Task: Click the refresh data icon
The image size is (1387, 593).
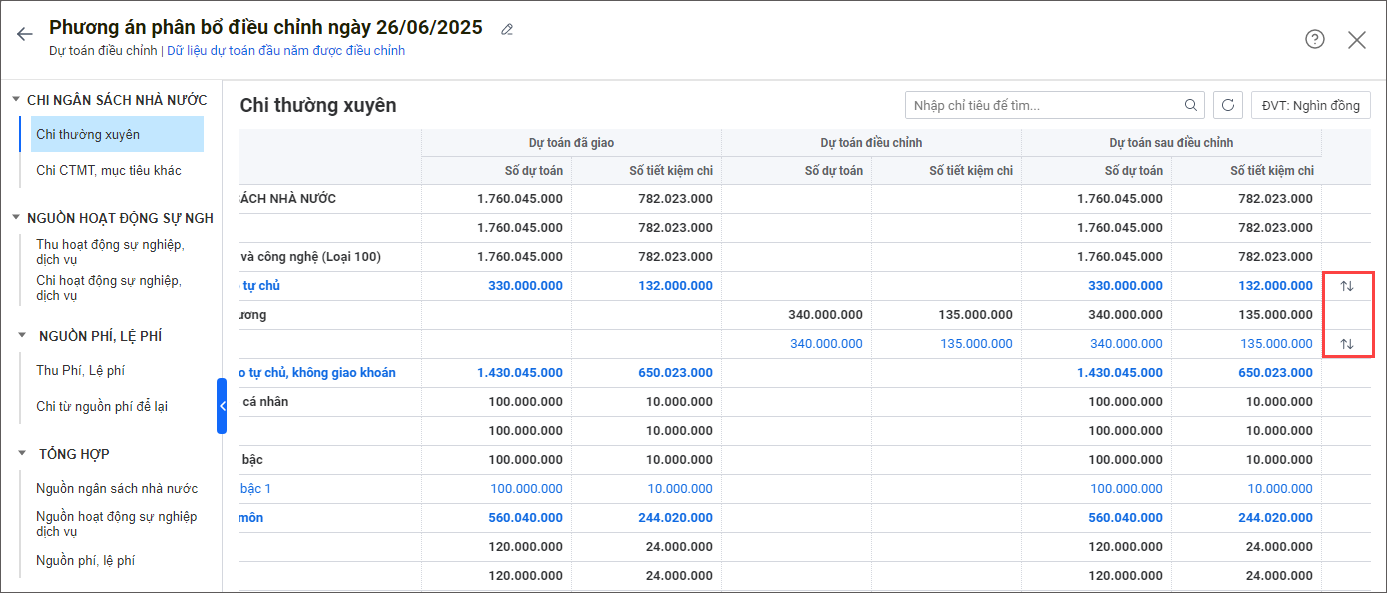Action: click(1228, 105)
